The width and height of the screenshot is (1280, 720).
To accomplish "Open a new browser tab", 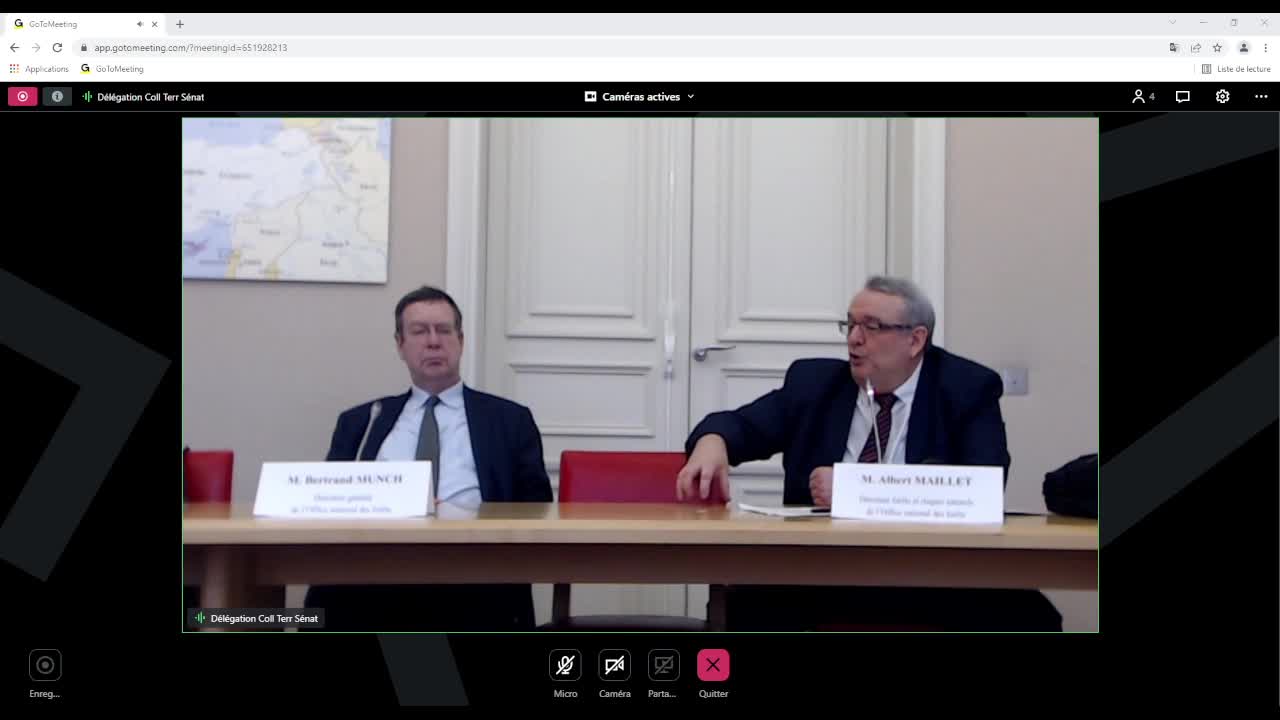I will (180, 24).
